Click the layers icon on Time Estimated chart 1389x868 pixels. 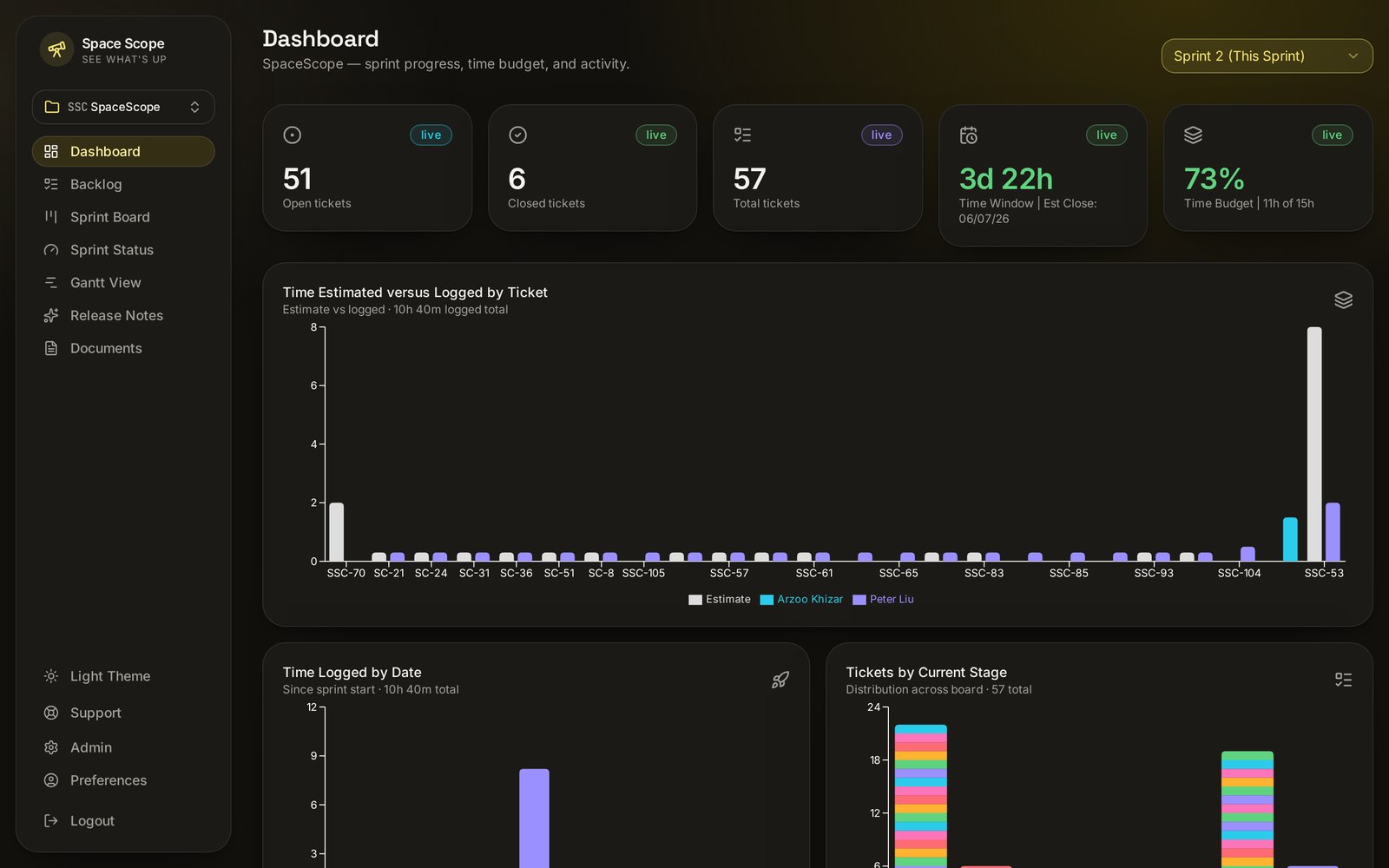pyautogui.click(x=1343, y=299)
